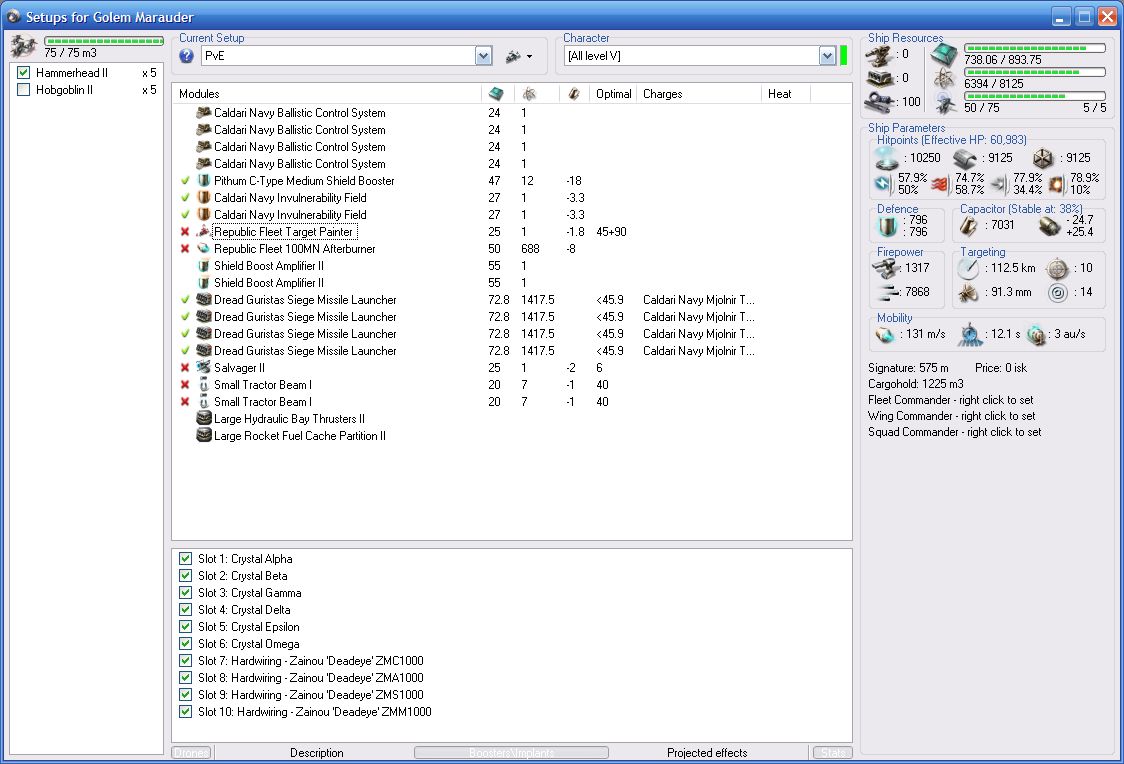Click the drone bay capacity bar
The height and width of the screenshot is (764, 1124).
(104, 41)
